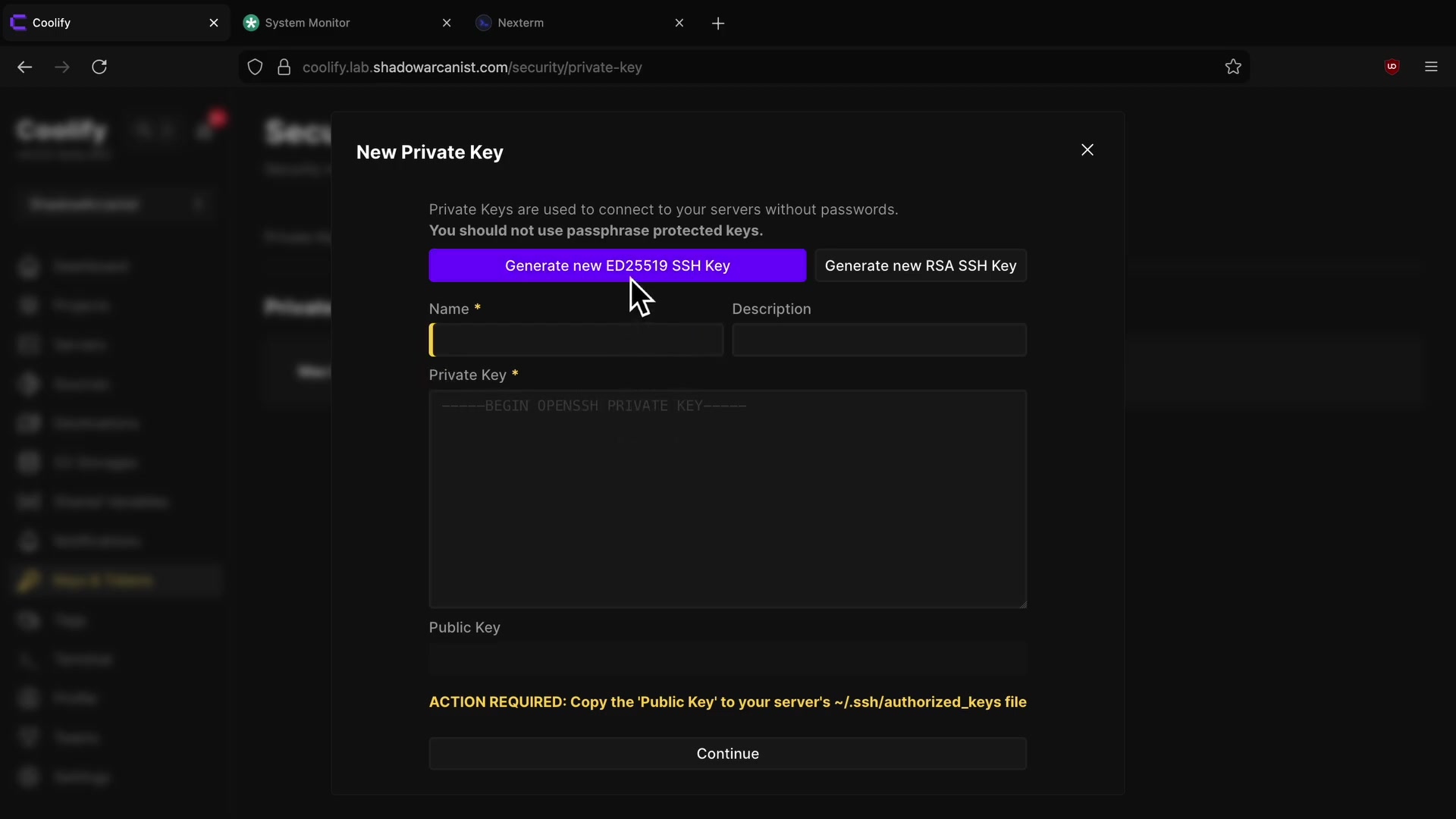
Task: Click Generate new RSA SSH Key
Action: click(921, 265)
